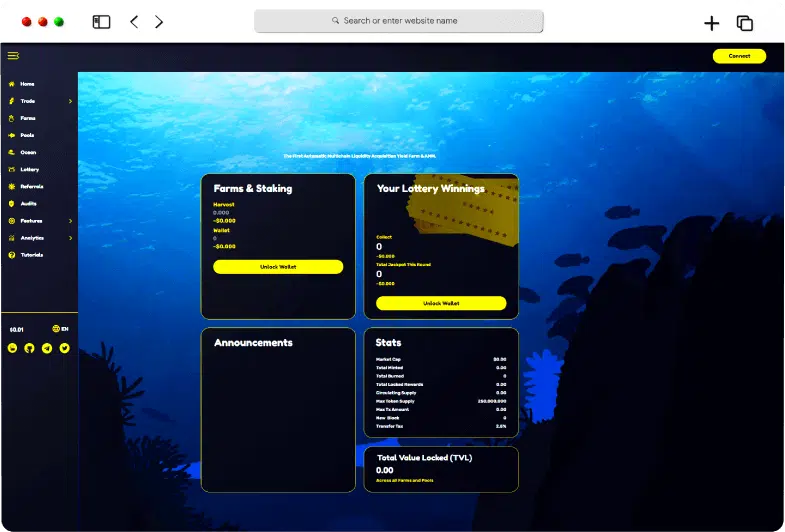
Task: Open the Farms page from the sidebar
Action: point(27,118)
